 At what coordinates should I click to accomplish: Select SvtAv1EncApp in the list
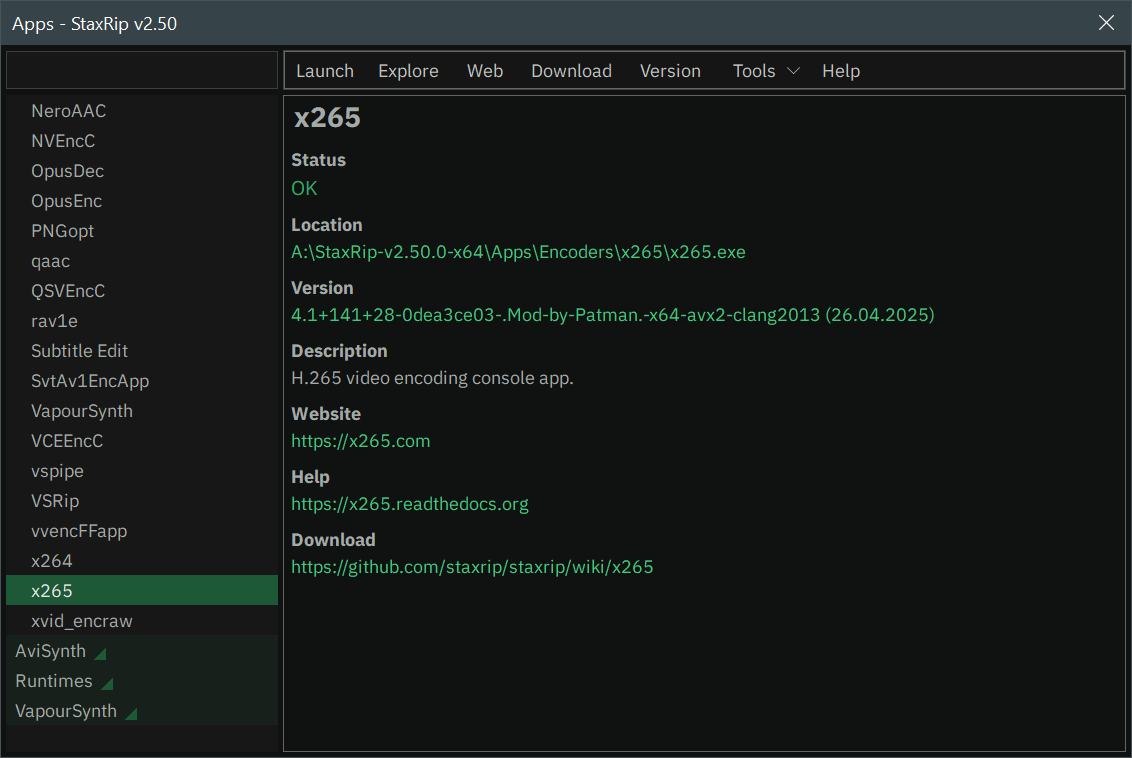(90, 381)
